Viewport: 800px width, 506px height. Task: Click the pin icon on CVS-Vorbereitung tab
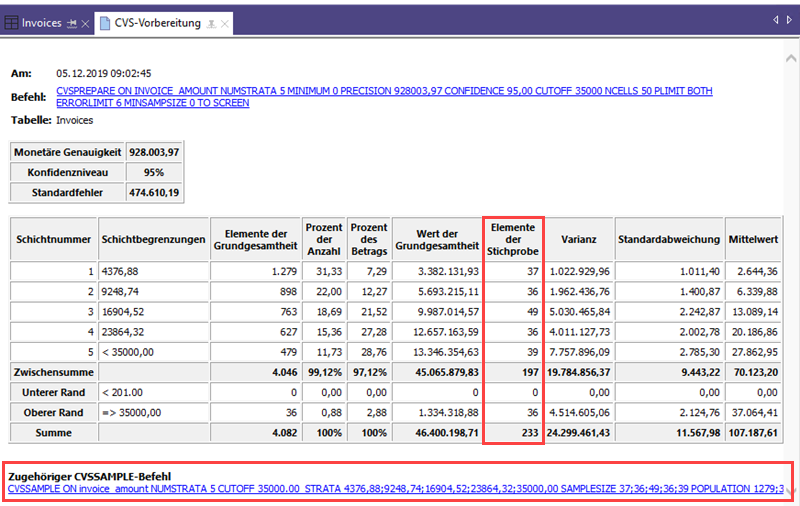(x=211, y=22)
